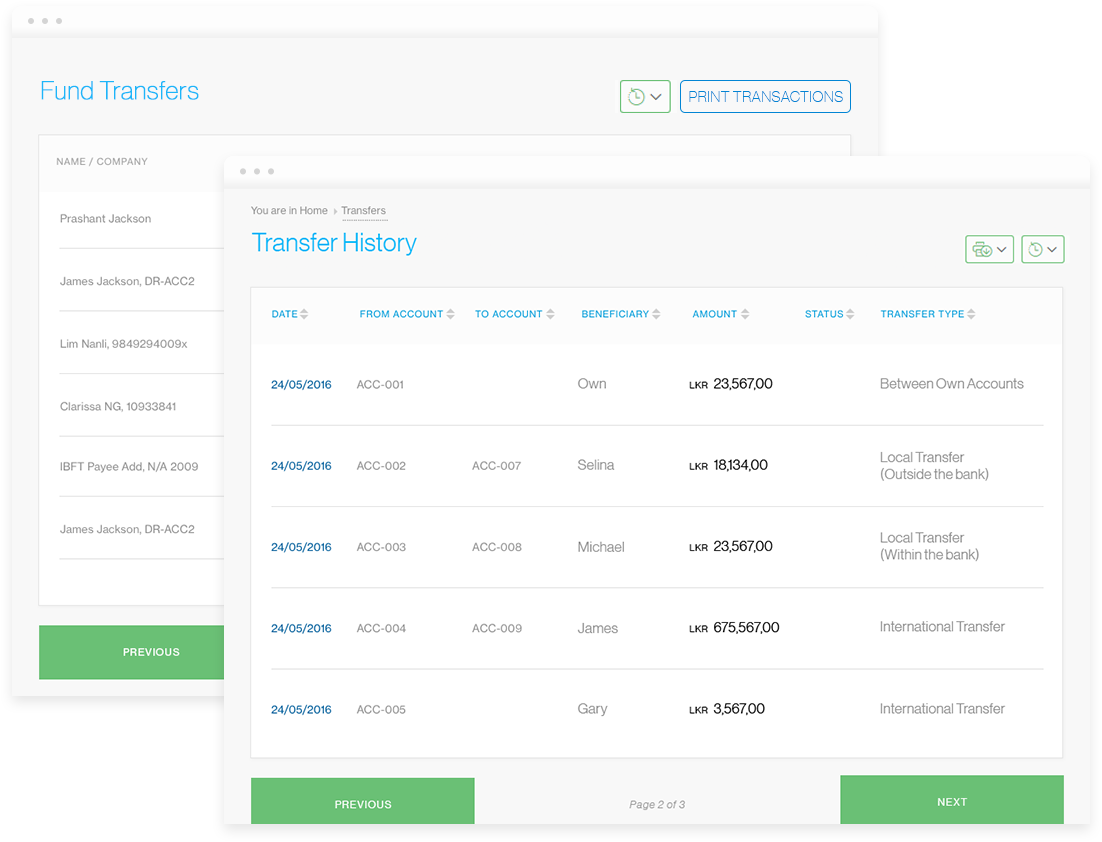The image size is (1102, 842).
Task: Click ACC-007 to-account cell
Action: (x=496, y=466)
